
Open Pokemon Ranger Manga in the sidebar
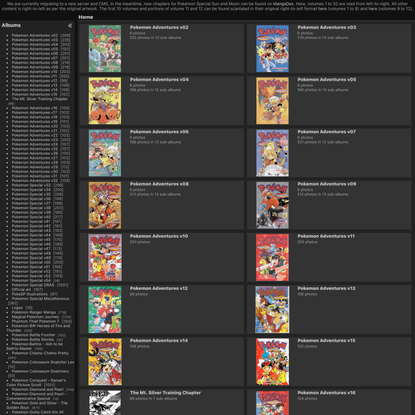click(34, 312)
